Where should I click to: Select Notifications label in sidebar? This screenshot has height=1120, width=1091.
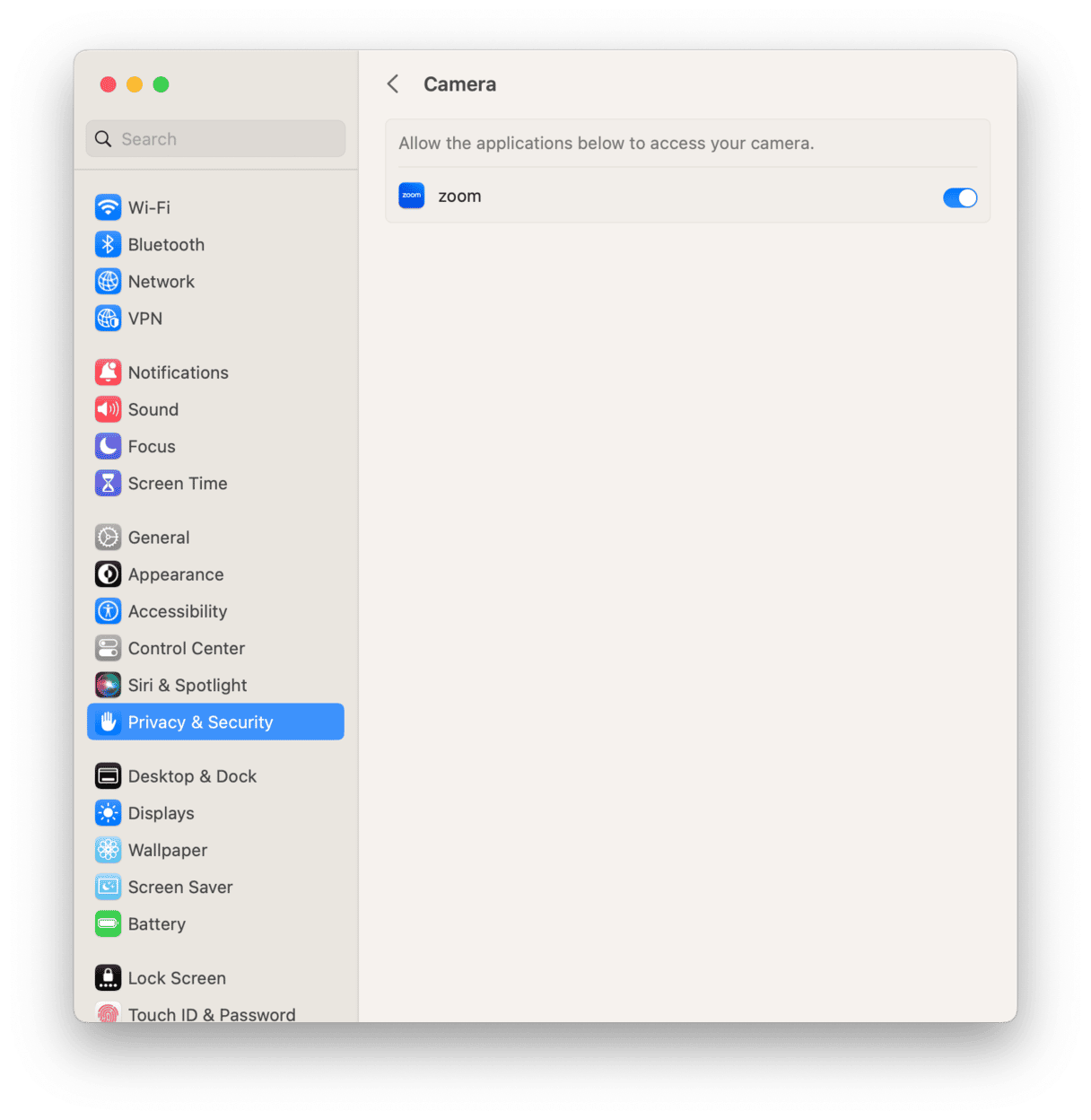pos(179,372)
